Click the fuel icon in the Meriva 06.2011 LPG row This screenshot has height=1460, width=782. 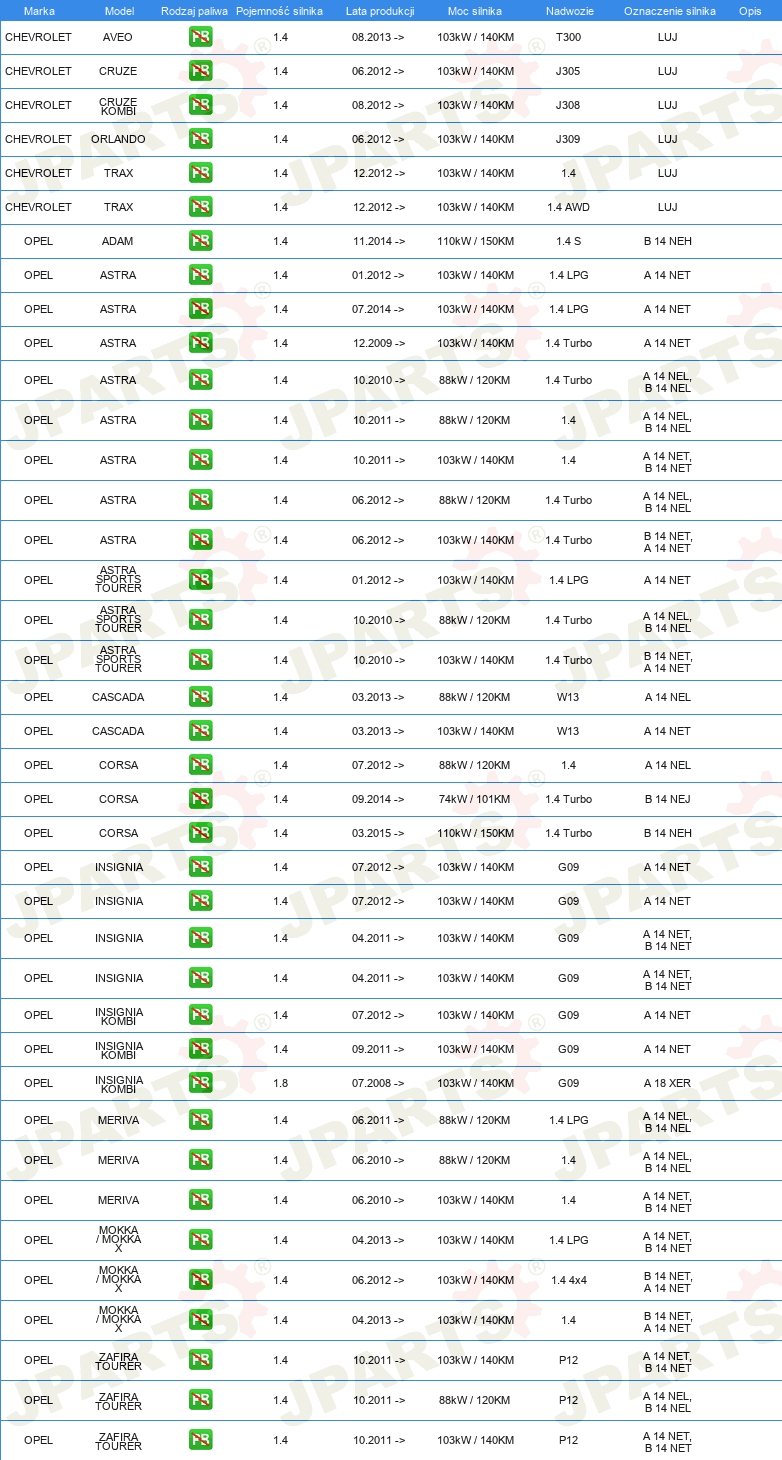(200, 1121)
